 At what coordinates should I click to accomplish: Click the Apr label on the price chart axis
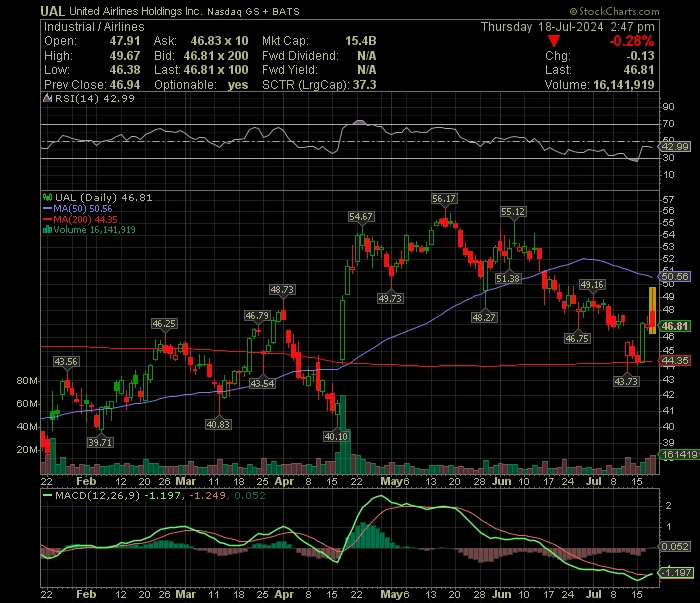[x=284, y=482]
